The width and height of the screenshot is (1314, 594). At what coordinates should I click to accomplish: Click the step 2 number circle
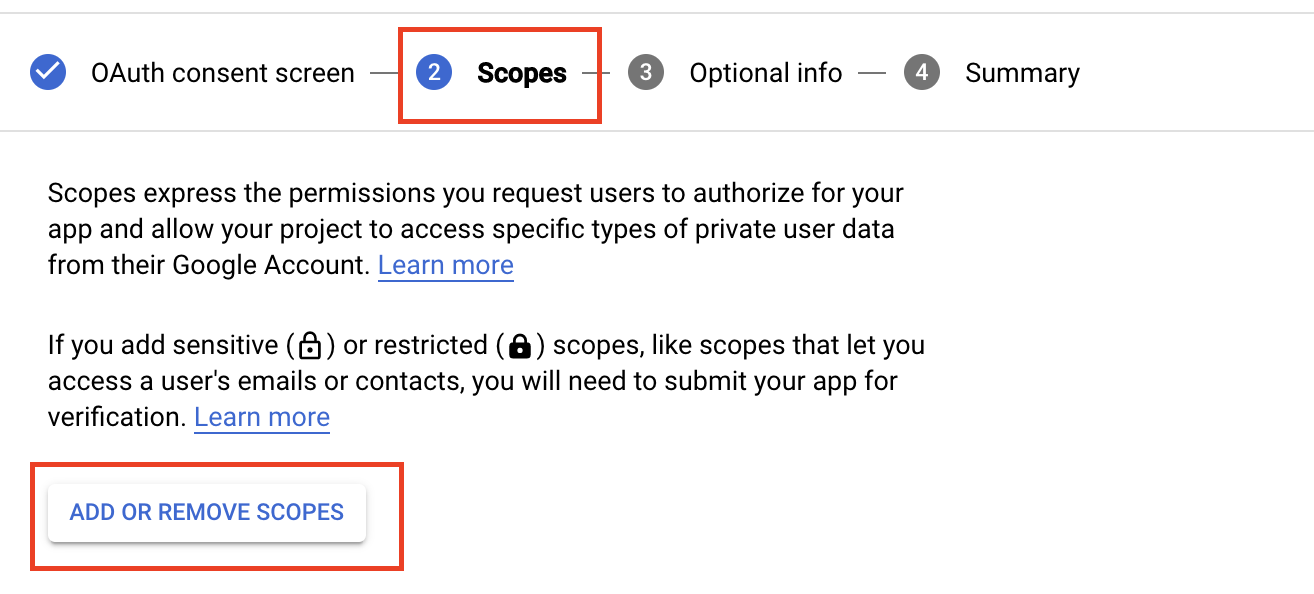tap(434, 73)
